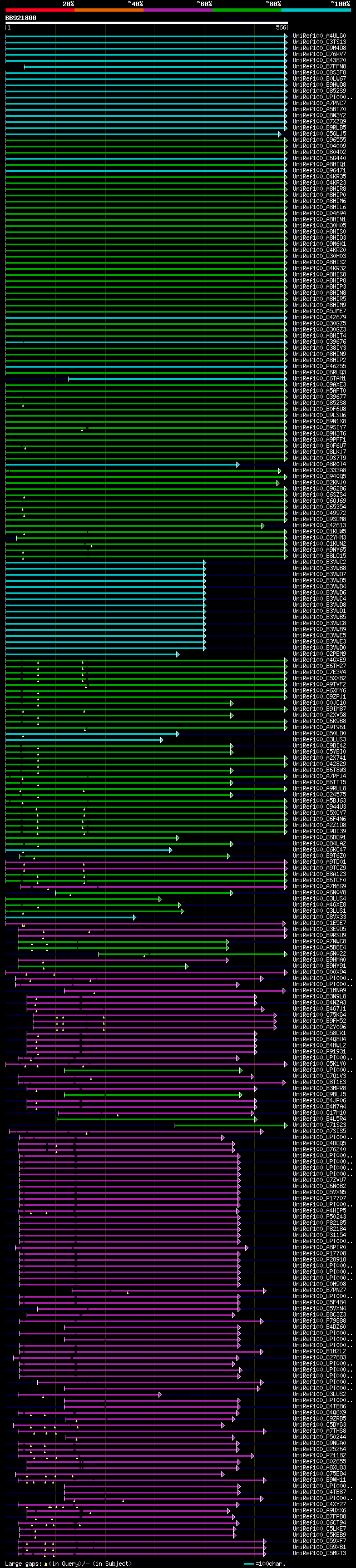The height and width of the screenshot is (1568, 356).
Task: Click the UniRef100_P91931 label
Action: click(x=319, y=1051)
